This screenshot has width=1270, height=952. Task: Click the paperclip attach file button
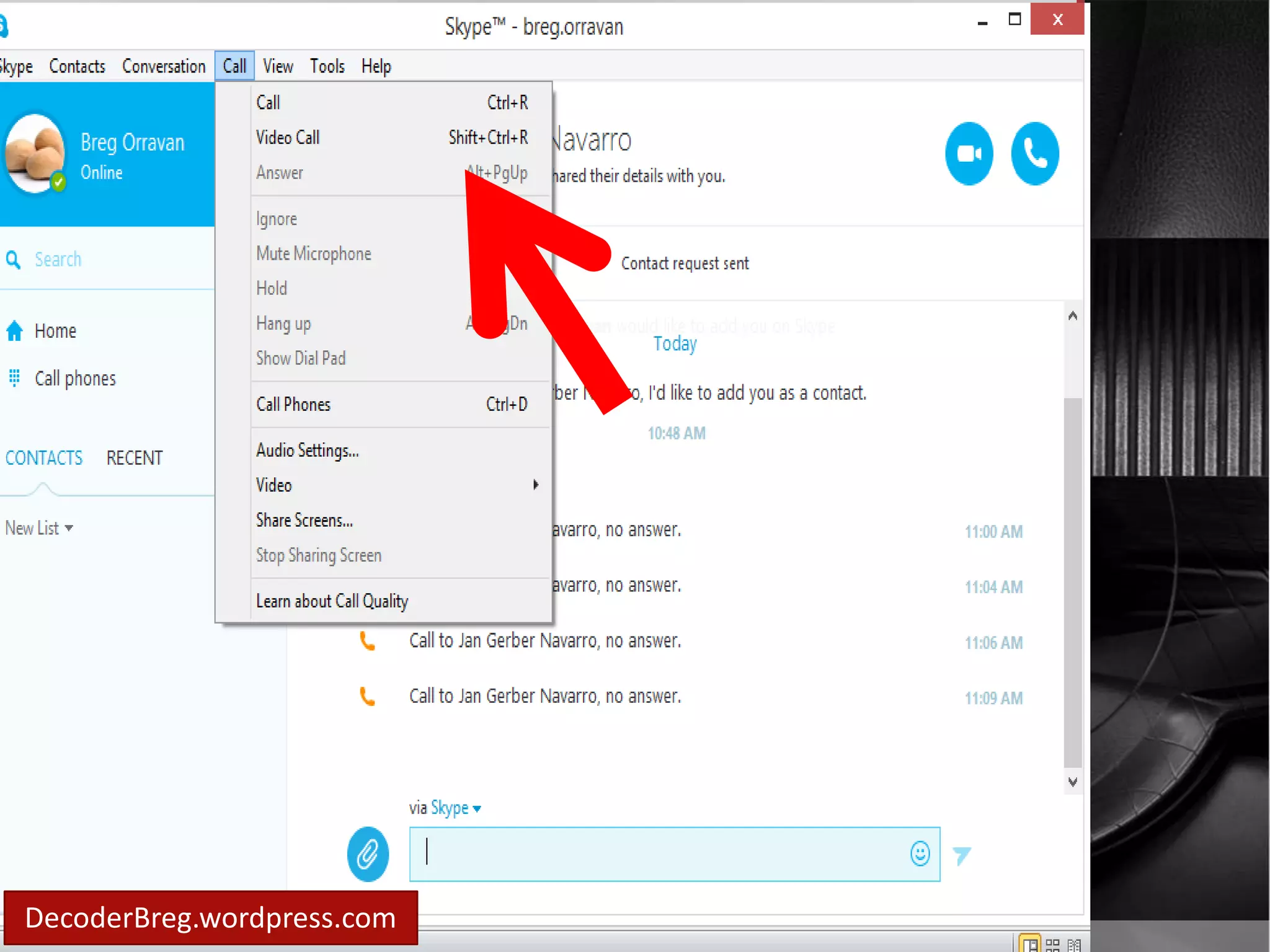pos(368,854)
